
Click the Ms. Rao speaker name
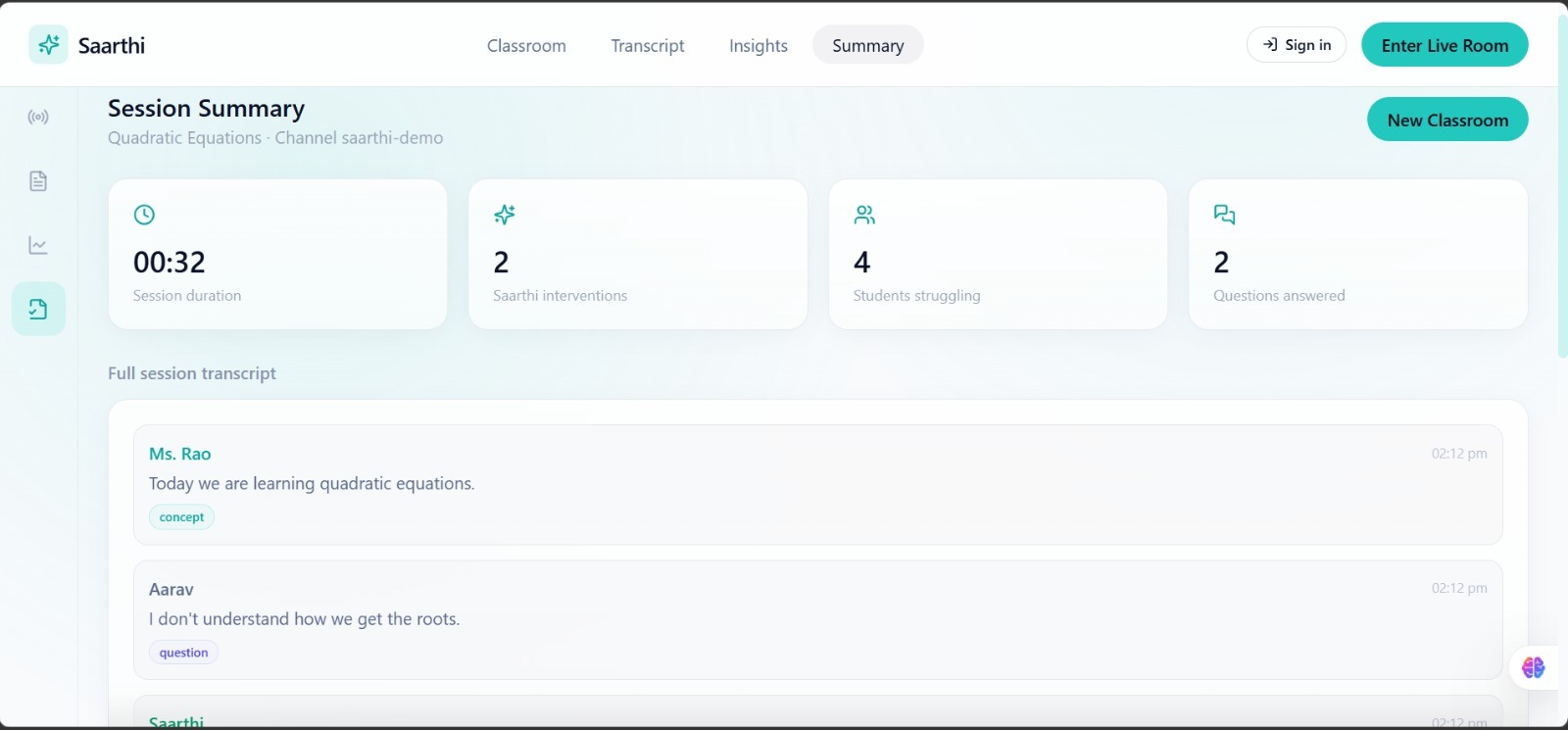[x=180, y=454]
